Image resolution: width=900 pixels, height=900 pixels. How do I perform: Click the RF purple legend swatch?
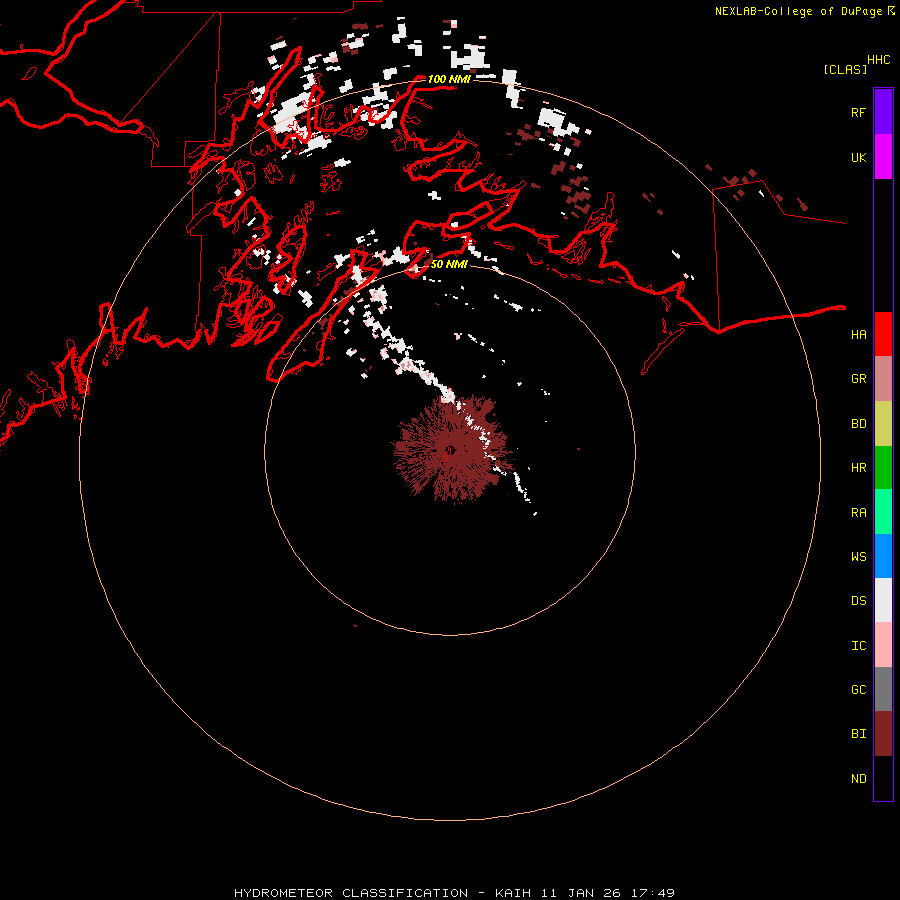883,112
